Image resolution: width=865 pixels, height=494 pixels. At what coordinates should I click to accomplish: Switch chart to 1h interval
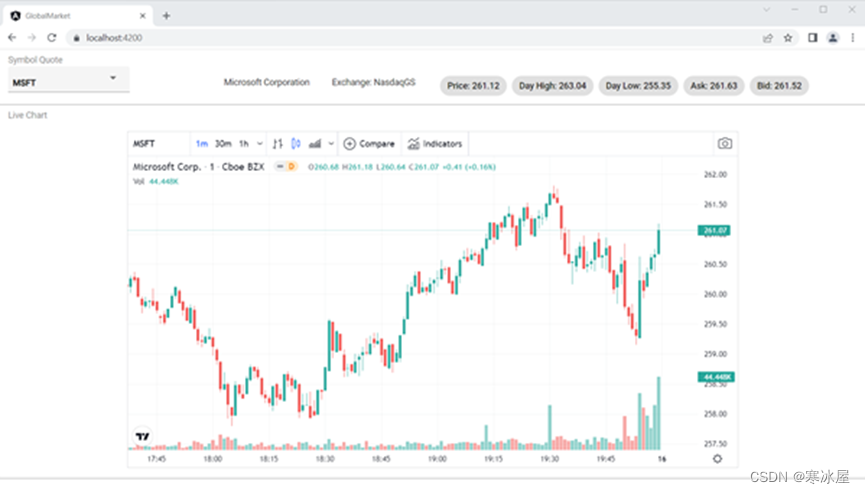(x=244, y=144)
